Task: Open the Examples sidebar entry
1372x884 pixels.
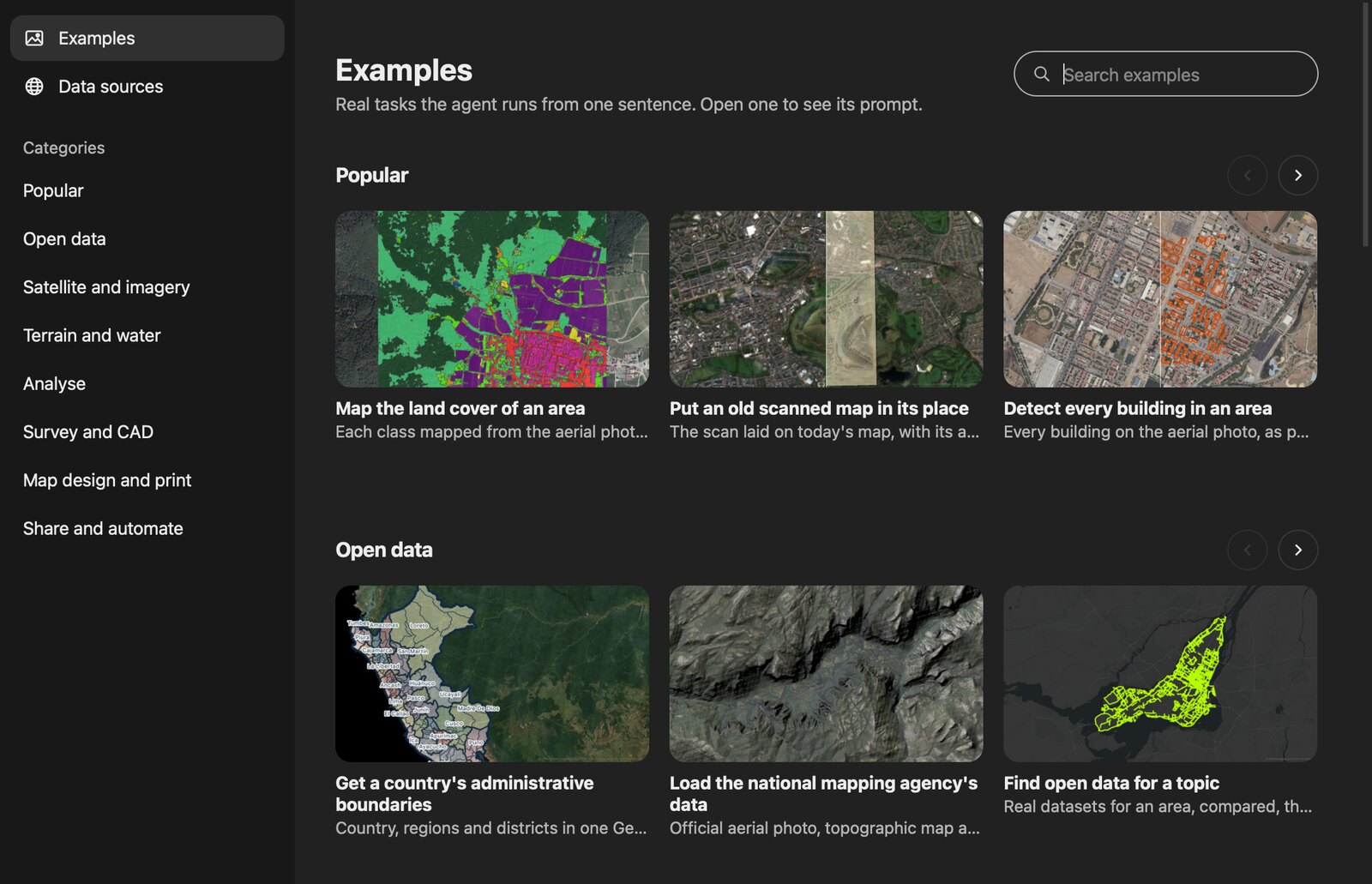Action: tap(147, 38)
